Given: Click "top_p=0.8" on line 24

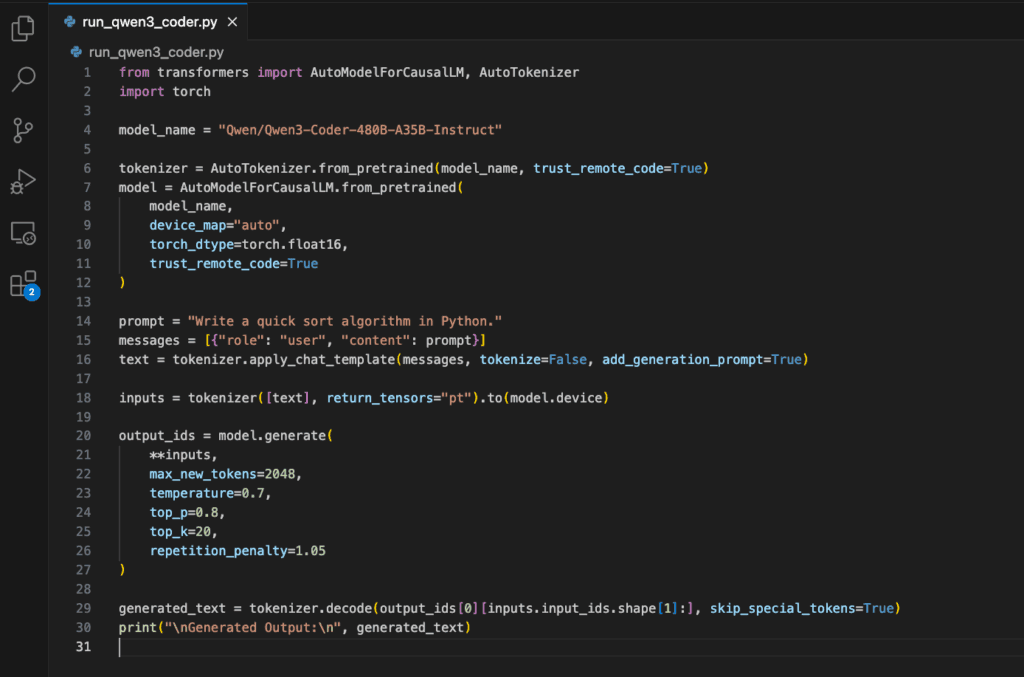Looking at the screenshot, I should [184, 512].
